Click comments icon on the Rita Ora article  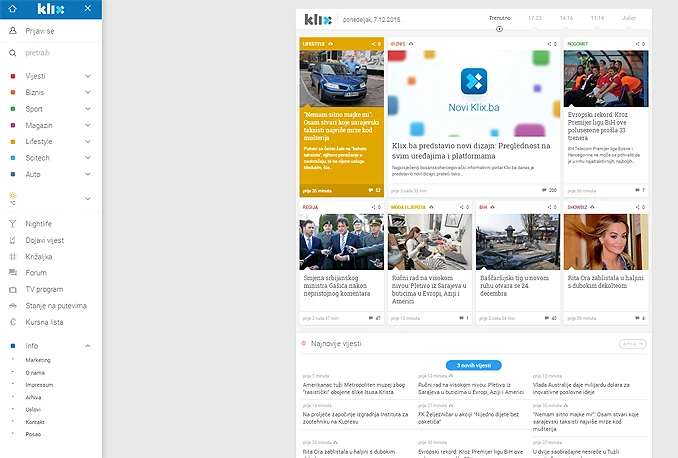[637, 318]
